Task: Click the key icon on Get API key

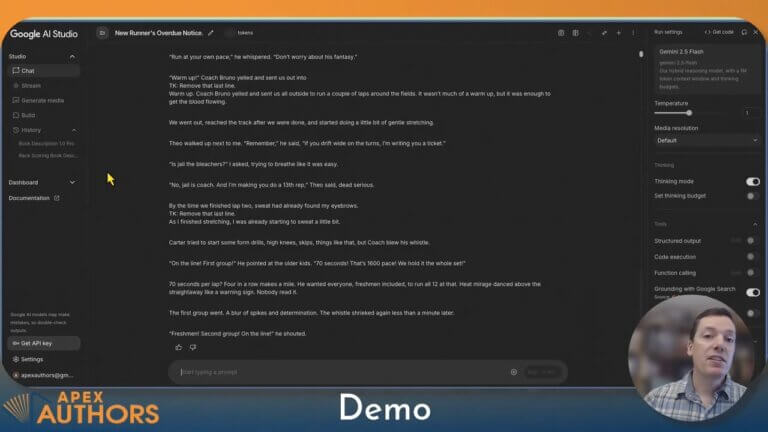Action: 15,343
